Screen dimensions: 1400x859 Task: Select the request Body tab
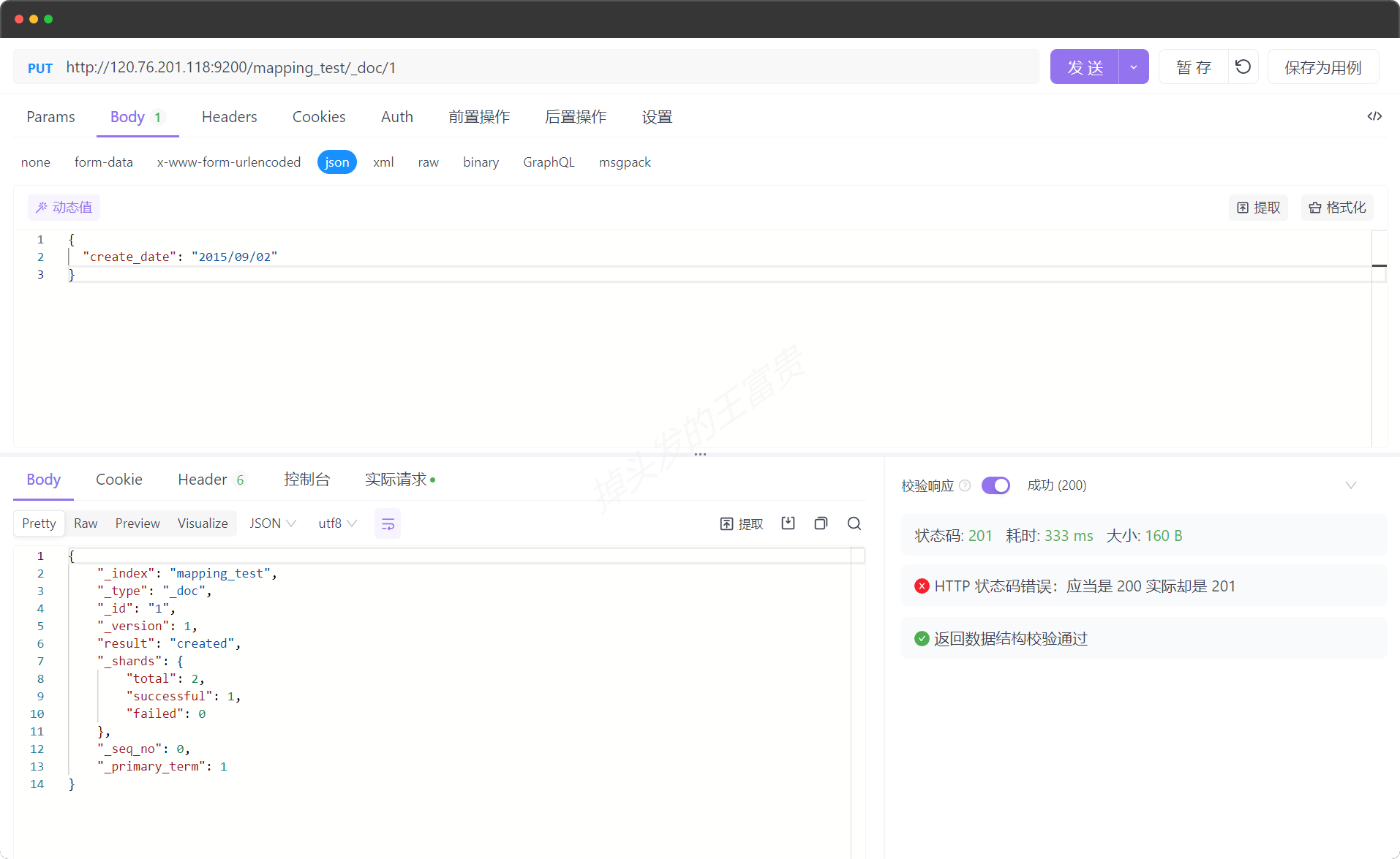coord(138,117)
